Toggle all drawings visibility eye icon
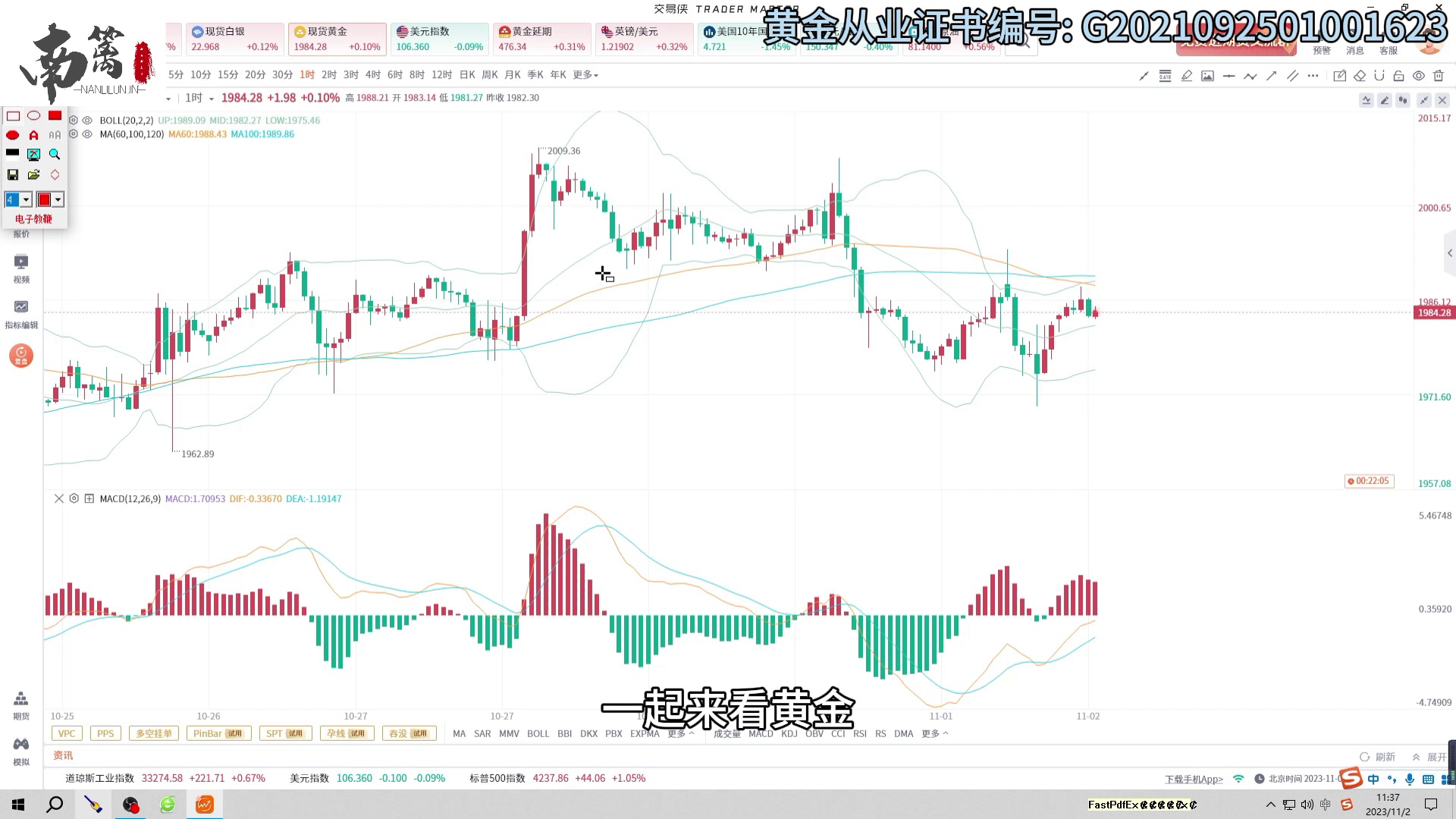Viewport: 1456px width, 819px height. pyautogui.click(x=1419, y=76)
